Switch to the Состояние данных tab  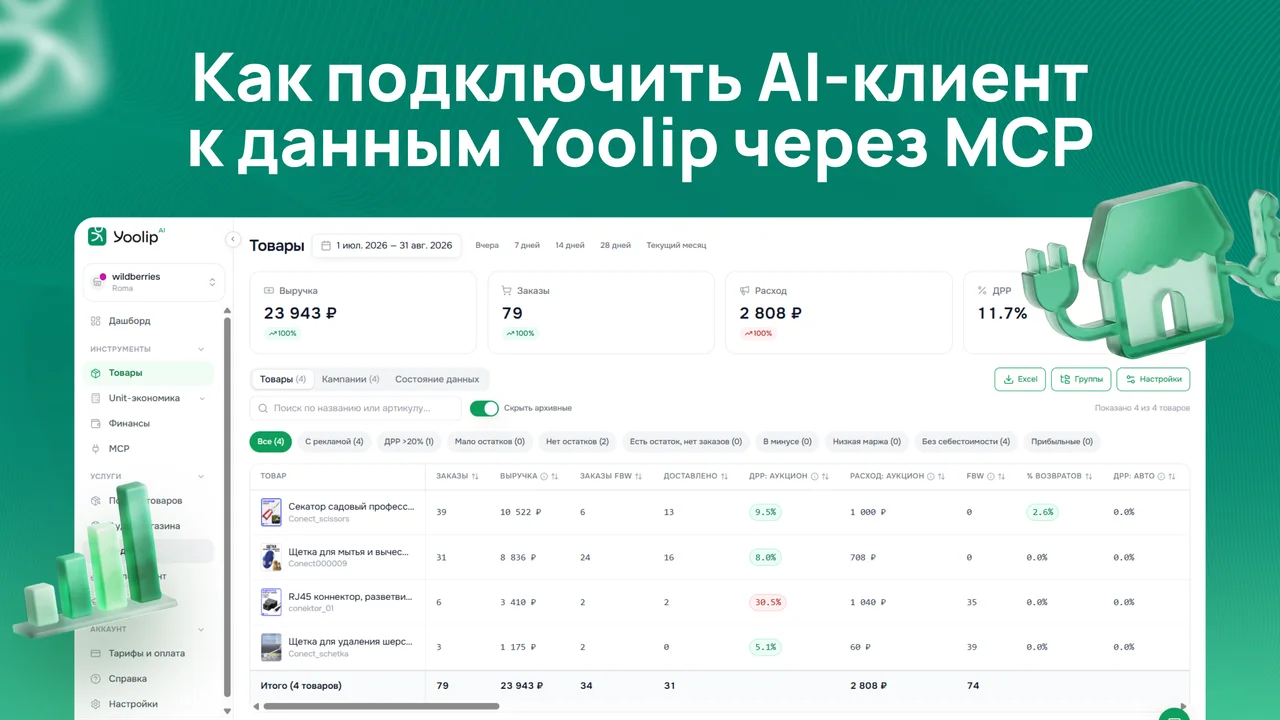pyautogui.click(x=437, y=379)
